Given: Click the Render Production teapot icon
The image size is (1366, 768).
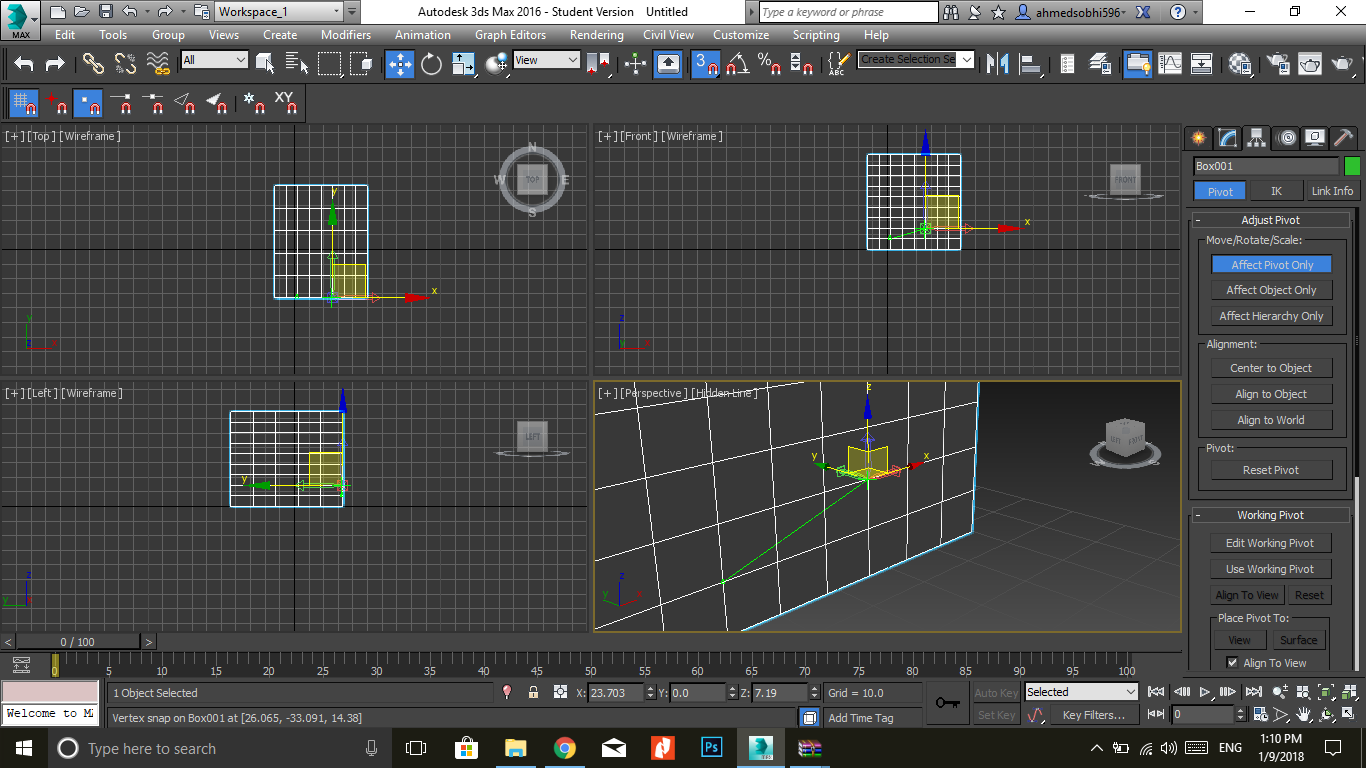Looking at the screenshot, I should click(1341, 64).
